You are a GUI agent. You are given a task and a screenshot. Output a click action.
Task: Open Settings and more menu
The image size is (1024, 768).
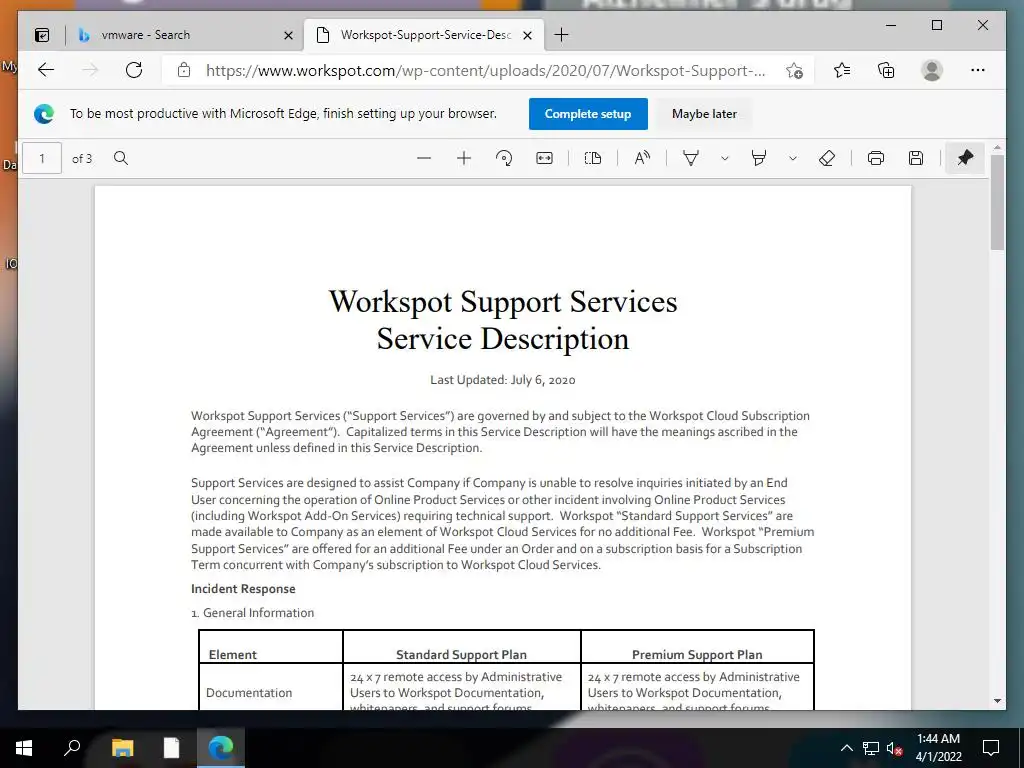pyautogui.click(x=978, y=70)
